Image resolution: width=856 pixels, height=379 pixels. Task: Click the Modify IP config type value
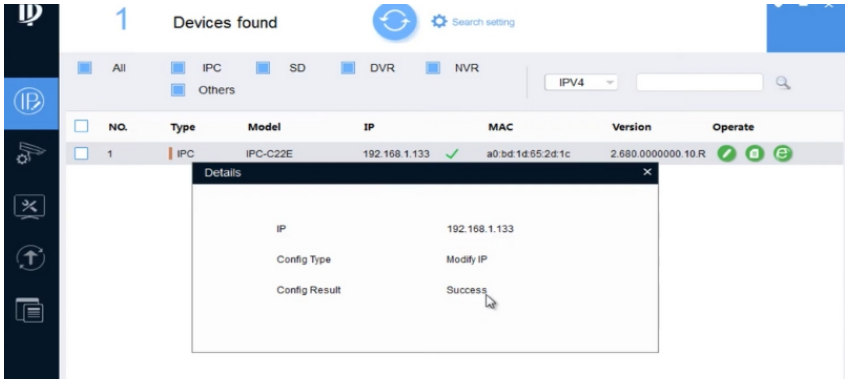tap(467, 259)
